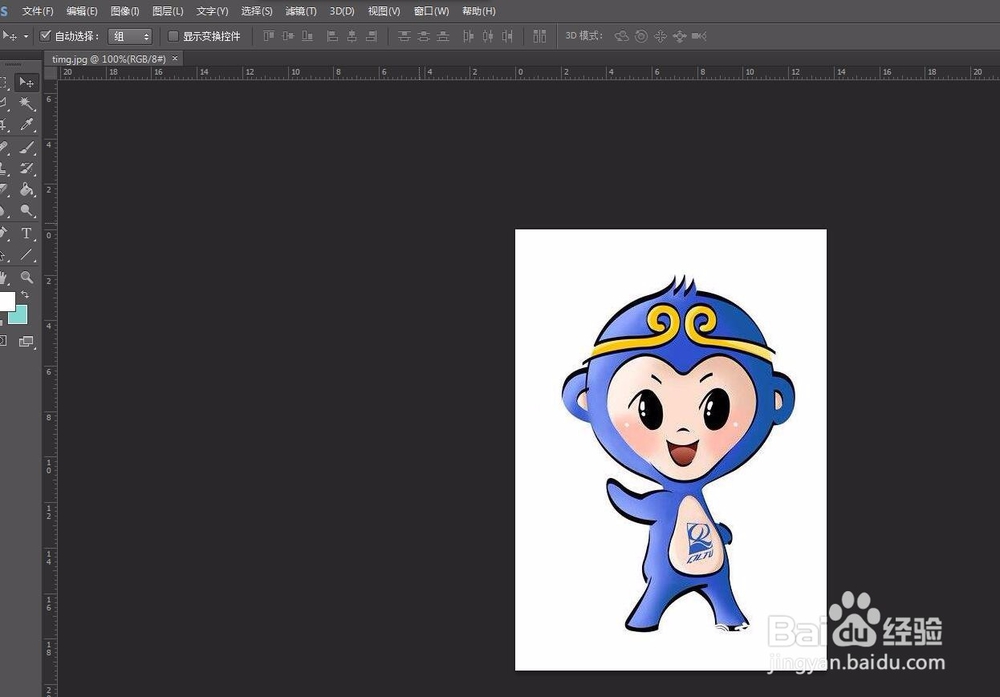Open the 3D(D) menu
Viewport: 1000px width, 697px height.
pos(342,11)
